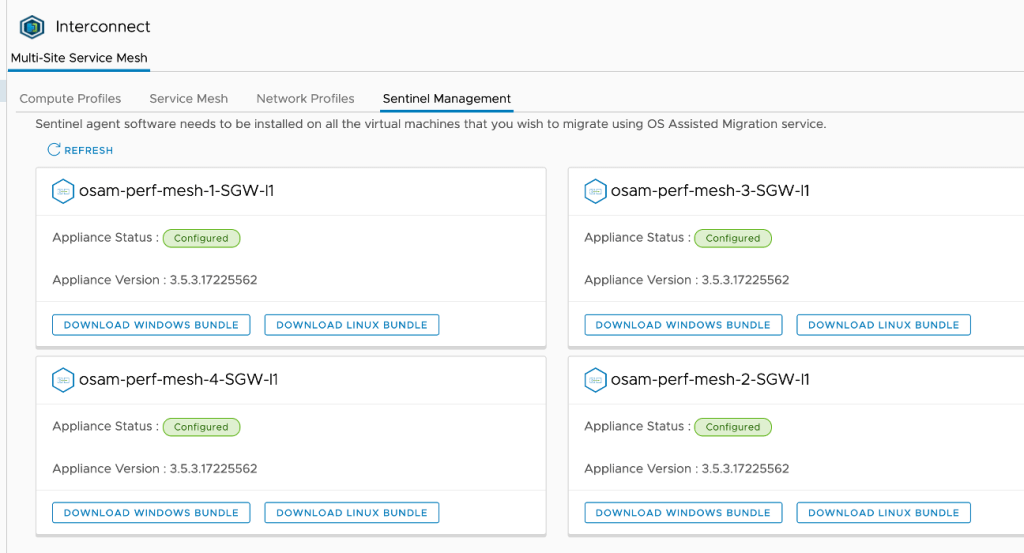The height and width of the screenshot is (553, 1024).
Task: Download Linux bundle for osam-perf-mesh-4-SGW-I1
Action: point(351,513)
